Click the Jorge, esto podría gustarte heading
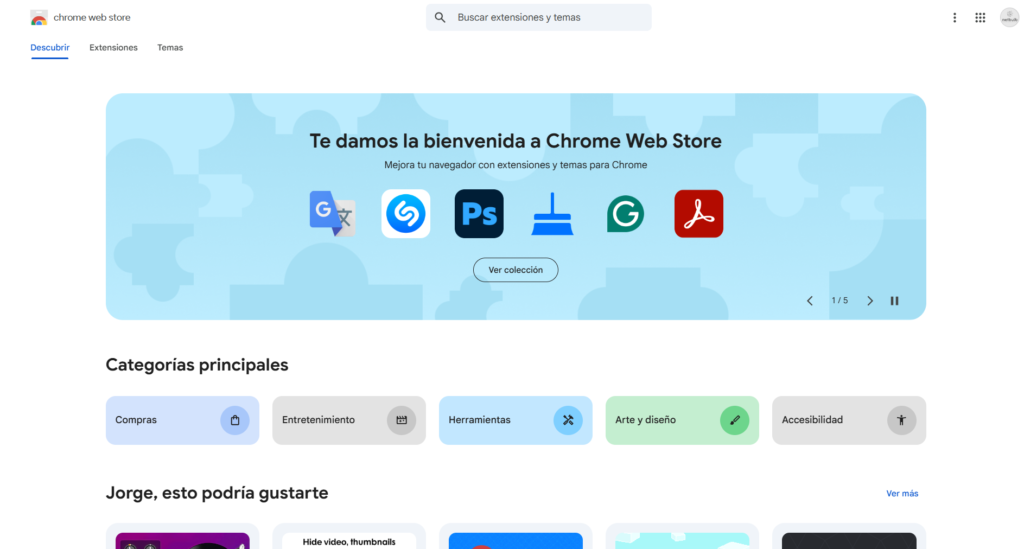 [217, 493]
